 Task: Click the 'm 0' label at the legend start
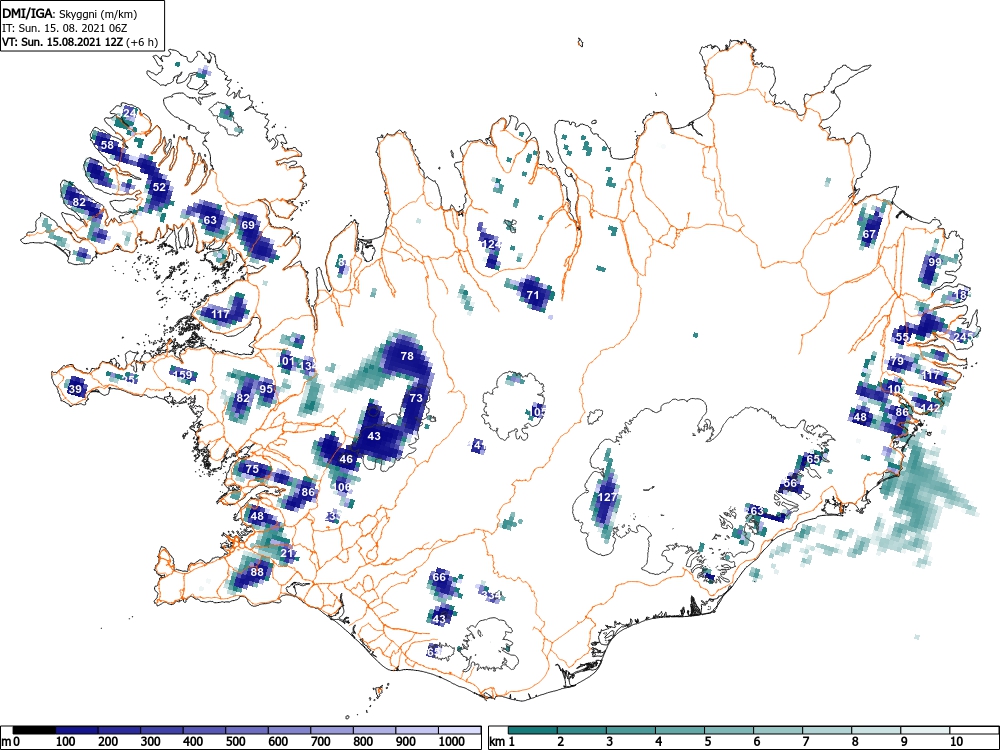11,742
